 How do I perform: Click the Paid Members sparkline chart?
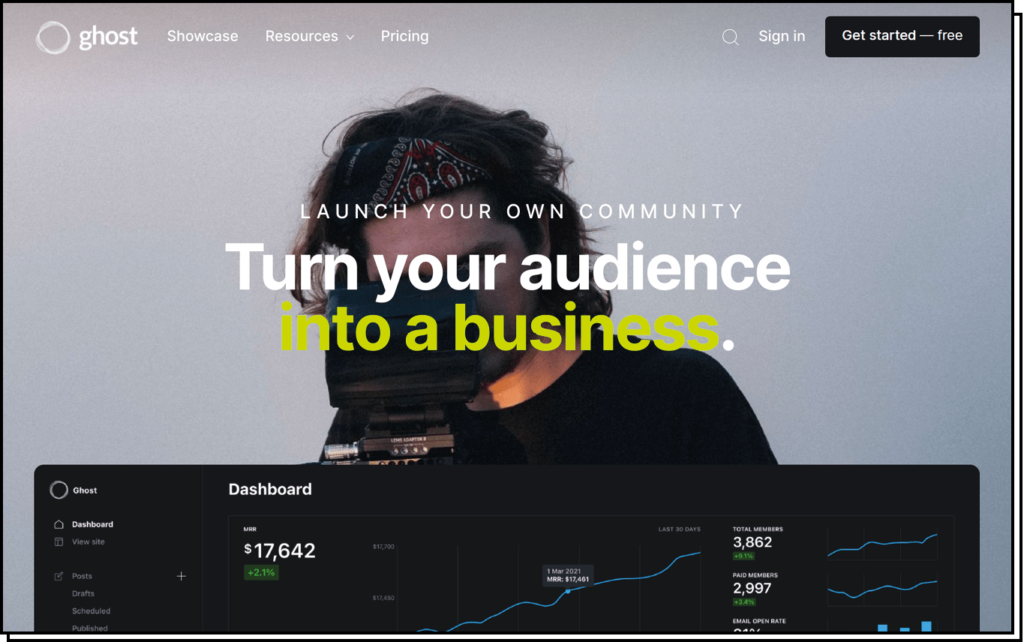coord(882,588)
